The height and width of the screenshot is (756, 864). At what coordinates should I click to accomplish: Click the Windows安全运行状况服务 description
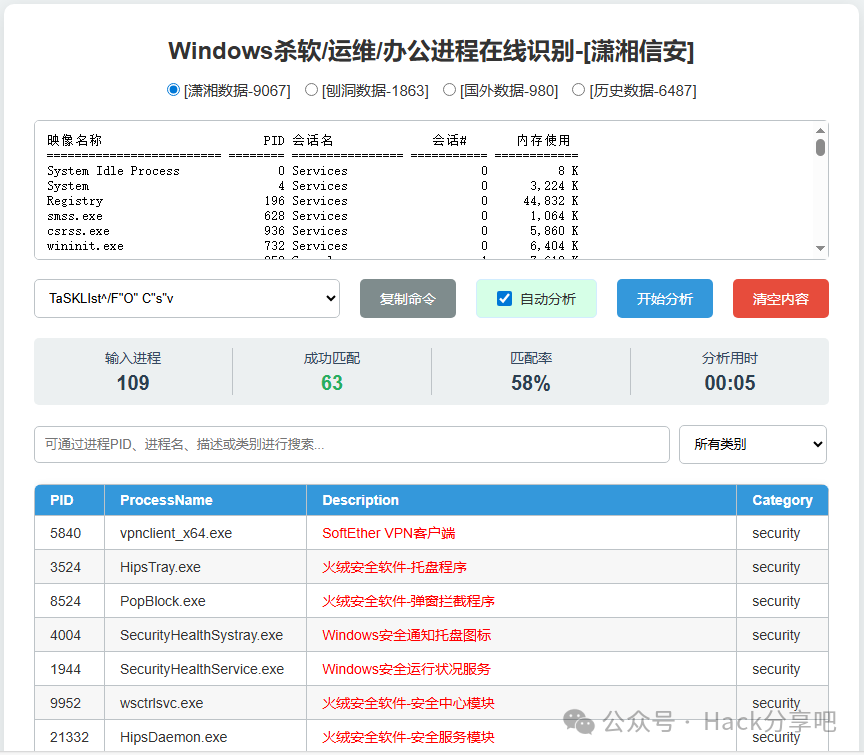point(406,669)
